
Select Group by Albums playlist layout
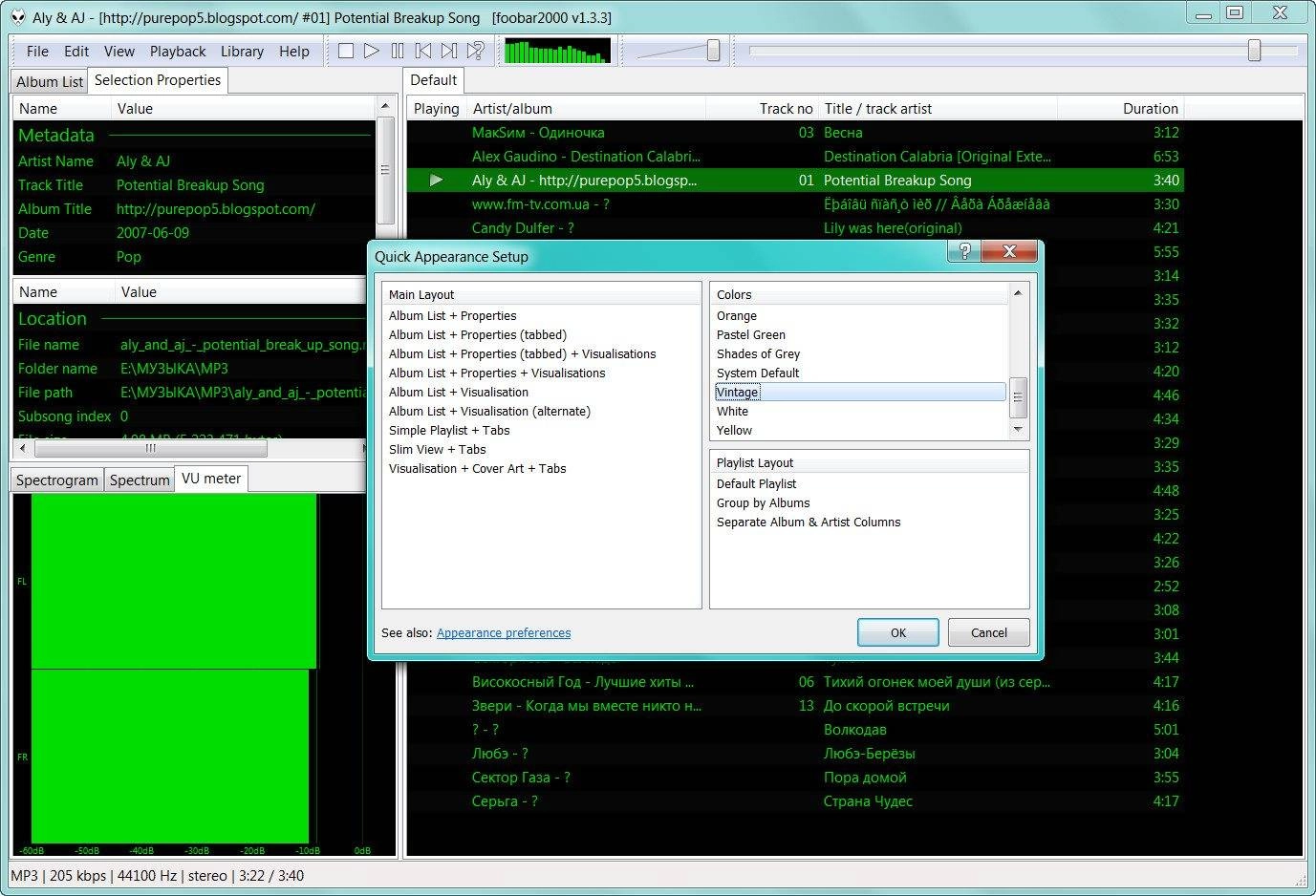(764, 503)
